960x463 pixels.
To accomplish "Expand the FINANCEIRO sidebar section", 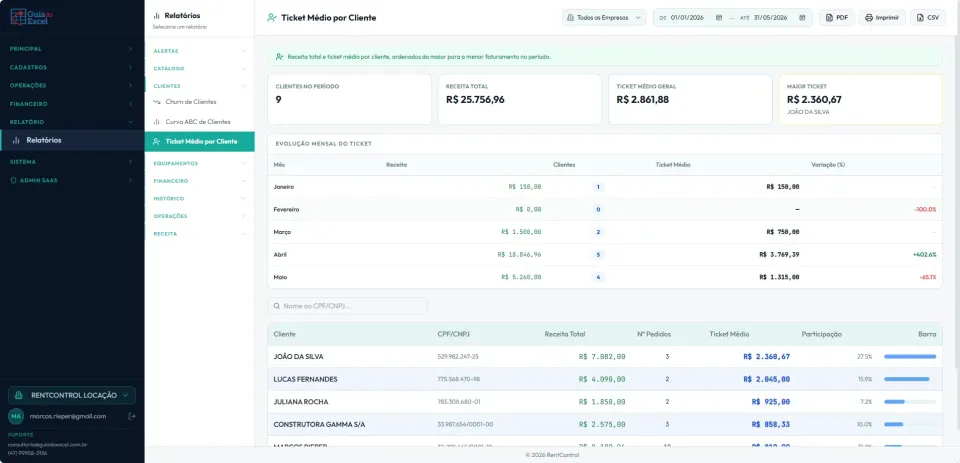I will (72, 104).
